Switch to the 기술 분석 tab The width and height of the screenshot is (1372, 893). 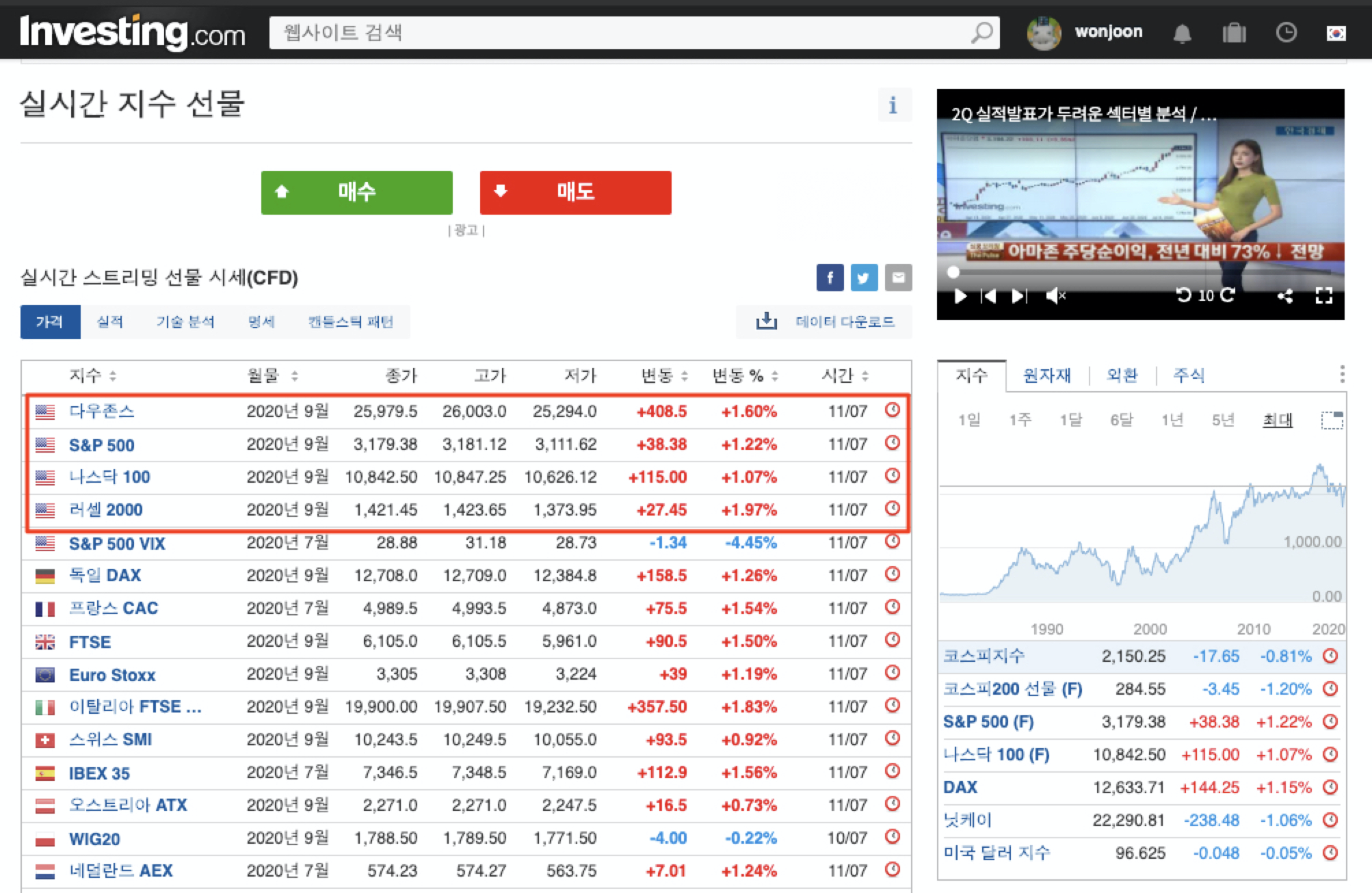click(x=185, y=322)
